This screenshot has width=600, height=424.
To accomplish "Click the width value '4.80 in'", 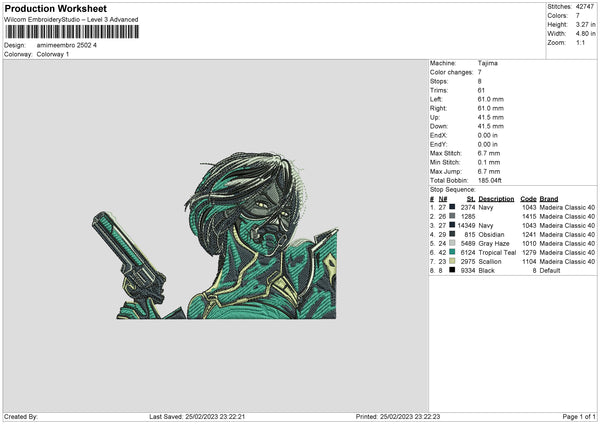I will (585, 34).
